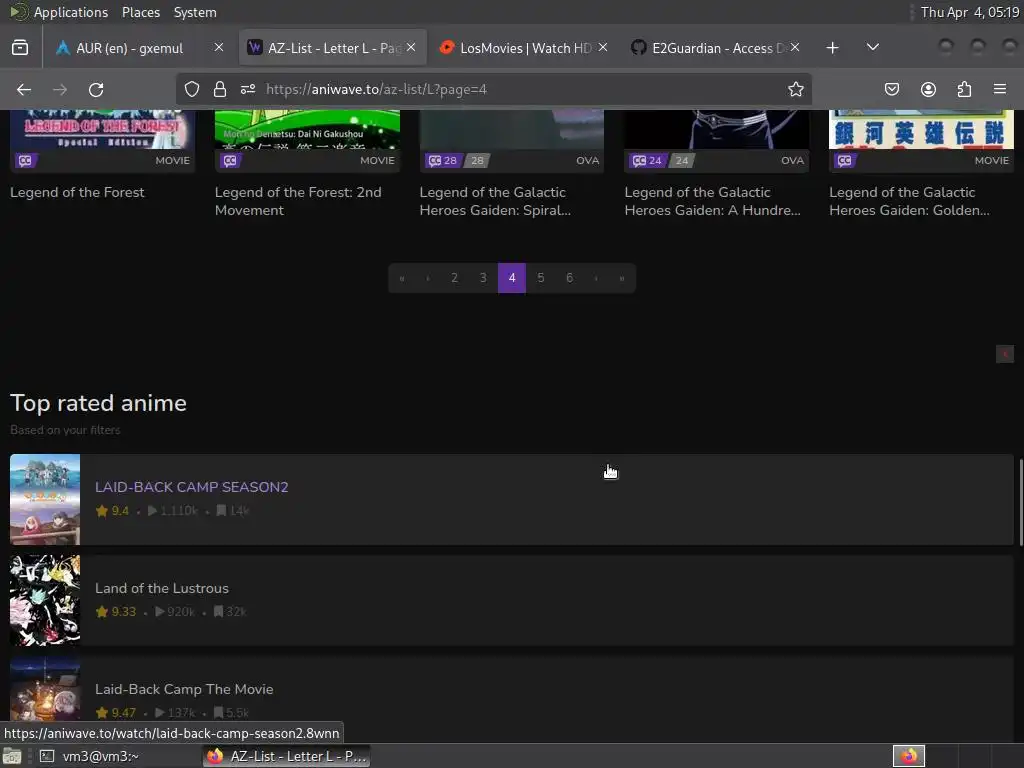
Task: Open Legend of Galactic Heroes Gaiden: Golden... link
Action: pos(909,201)
